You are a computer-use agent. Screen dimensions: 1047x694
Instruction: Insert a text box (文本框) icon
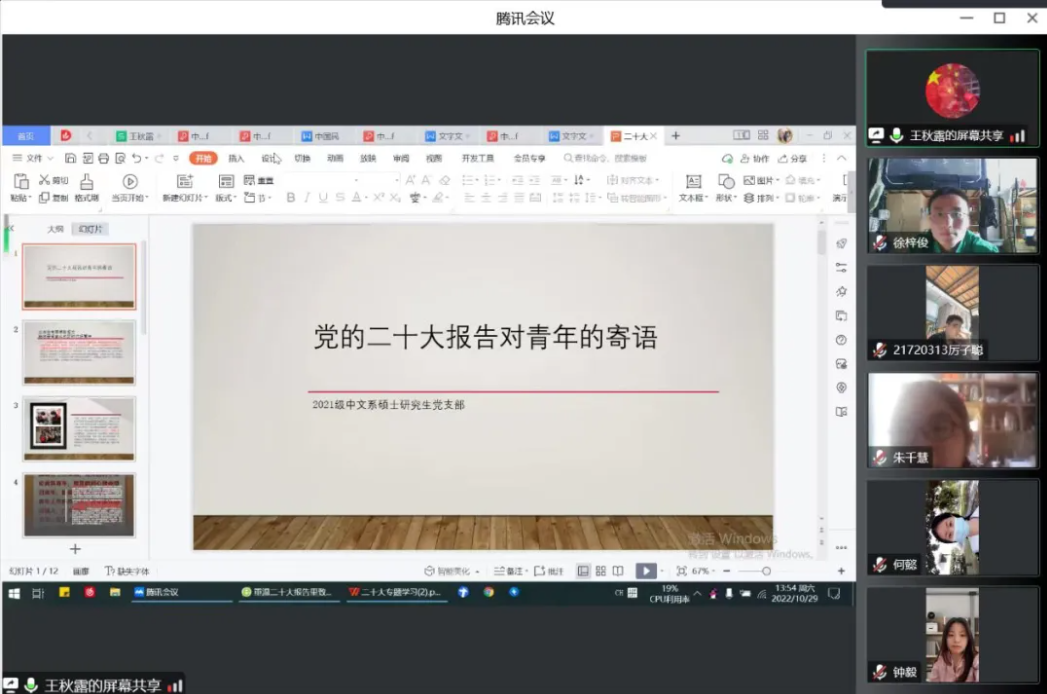[x=692, y=181]
